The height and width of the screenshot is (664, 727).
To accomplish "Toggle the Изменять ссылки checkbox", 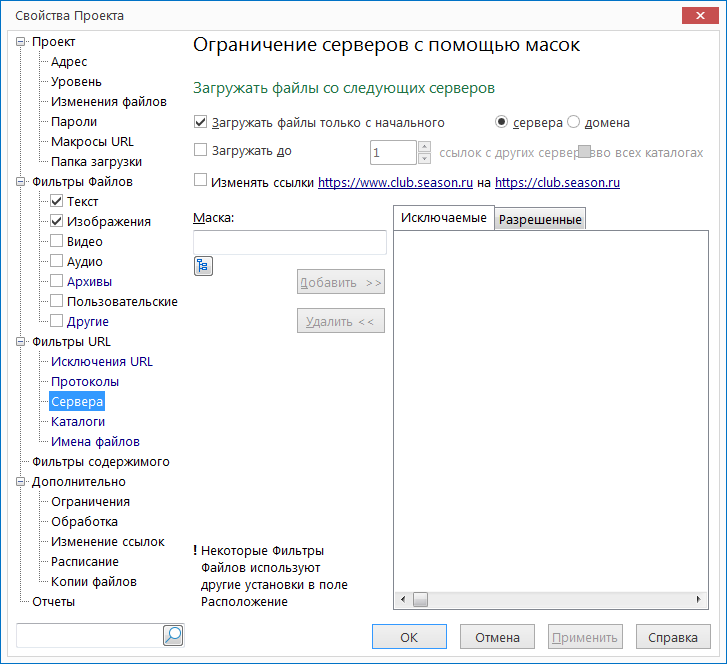I will tap(200, 180).
